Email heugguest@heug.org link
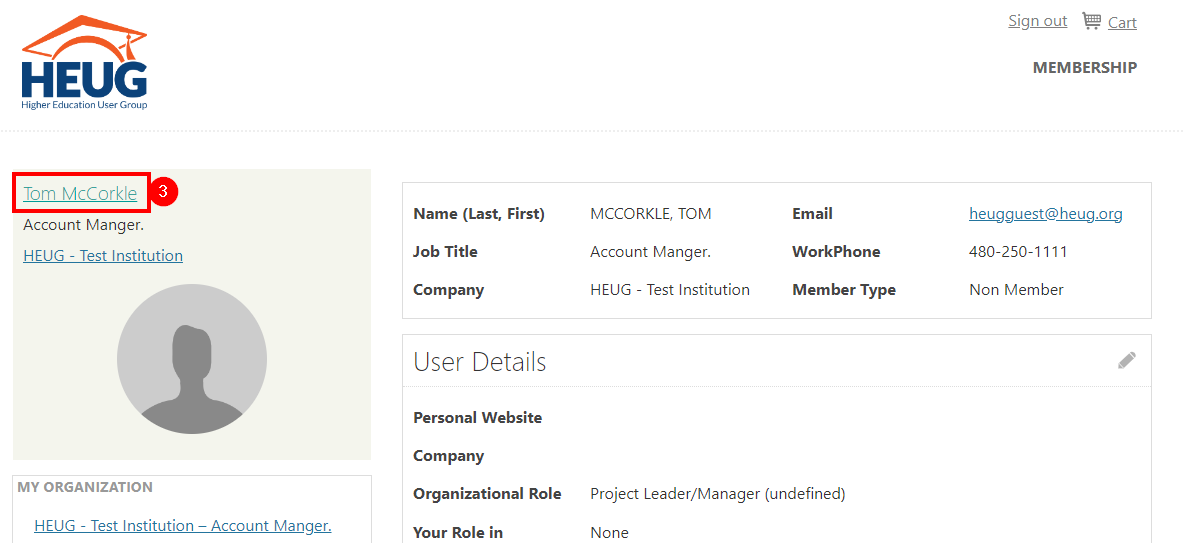 point(1046,214)
